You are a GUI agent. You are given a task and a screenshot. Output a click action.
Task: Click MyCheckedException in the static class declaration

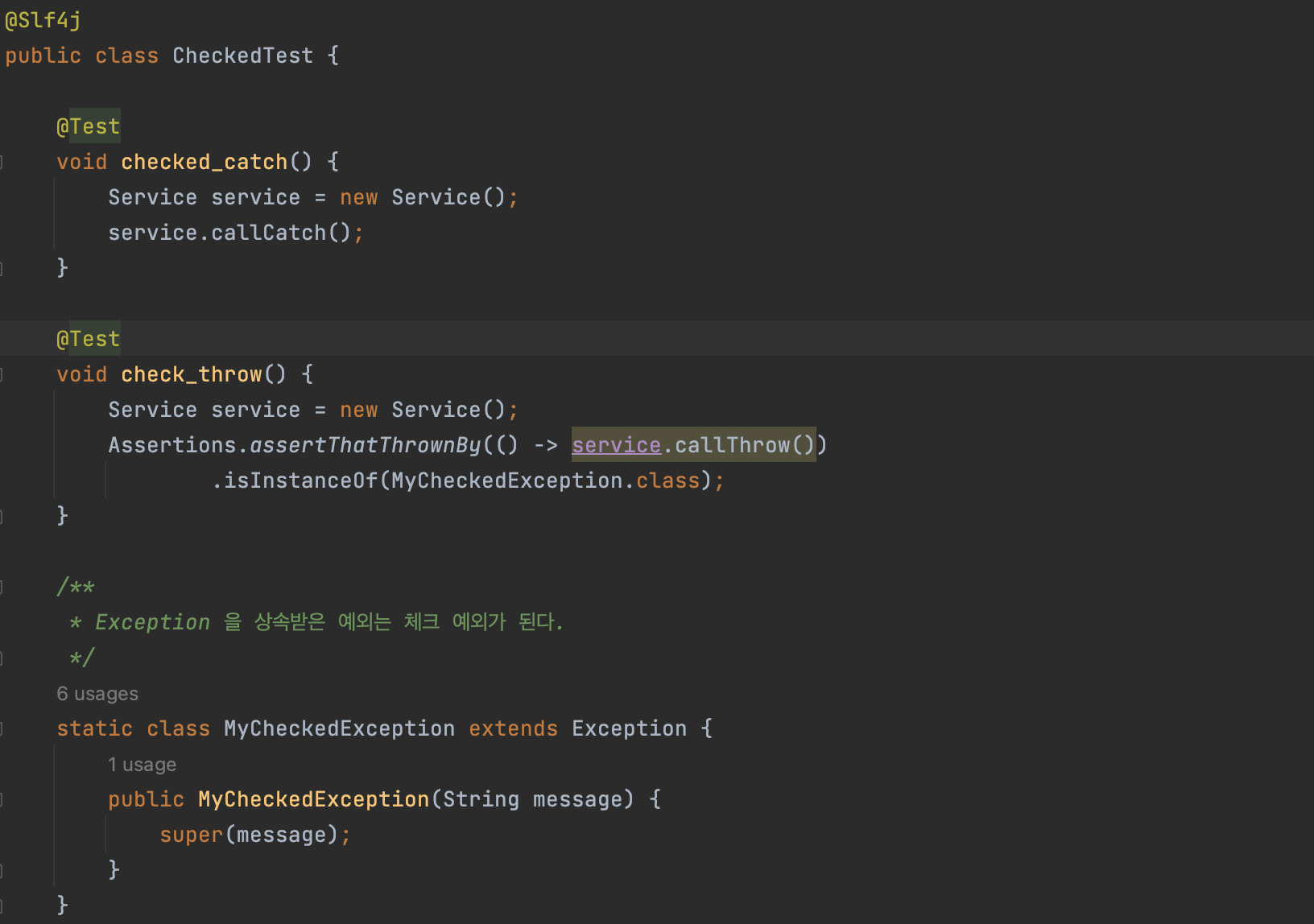coord(339,728)
